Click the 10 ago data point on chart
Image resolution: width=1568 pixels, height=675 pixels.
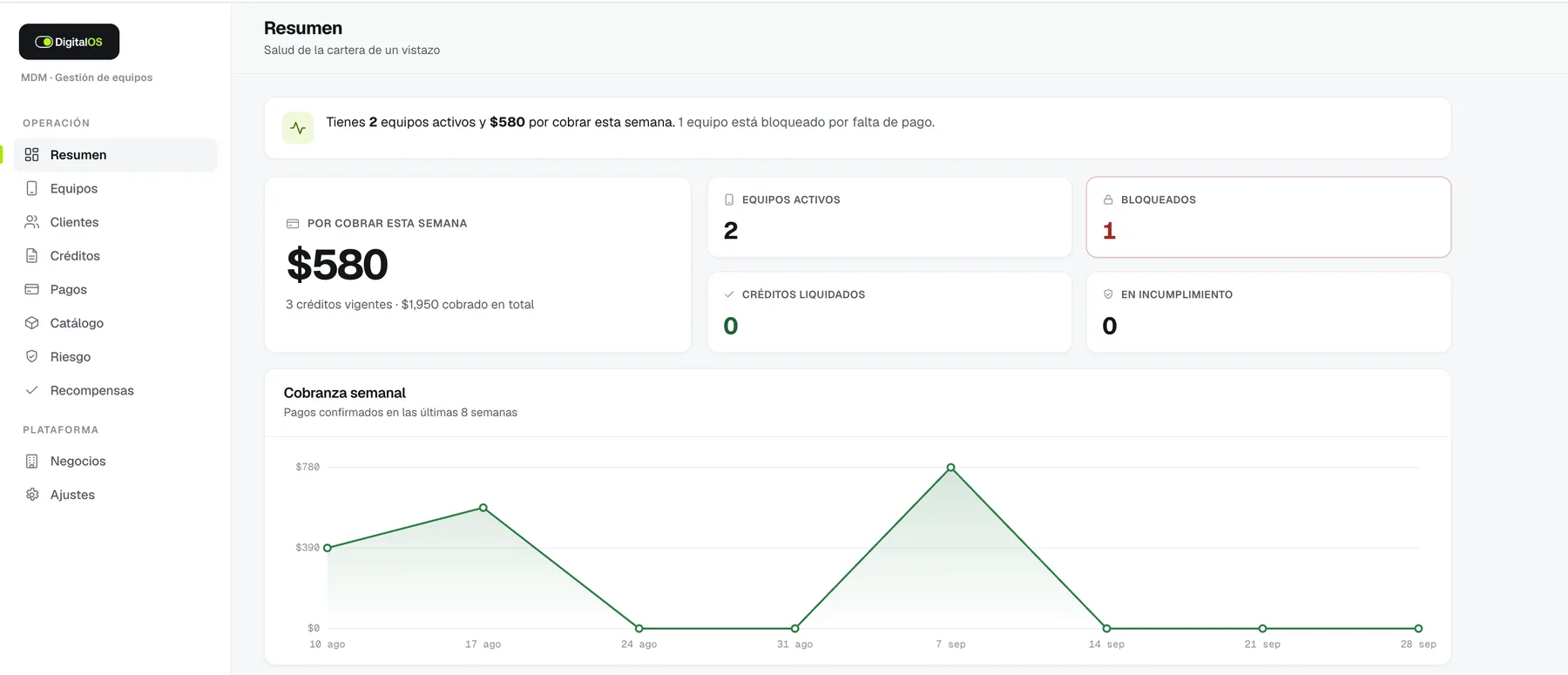click(328, 548)
